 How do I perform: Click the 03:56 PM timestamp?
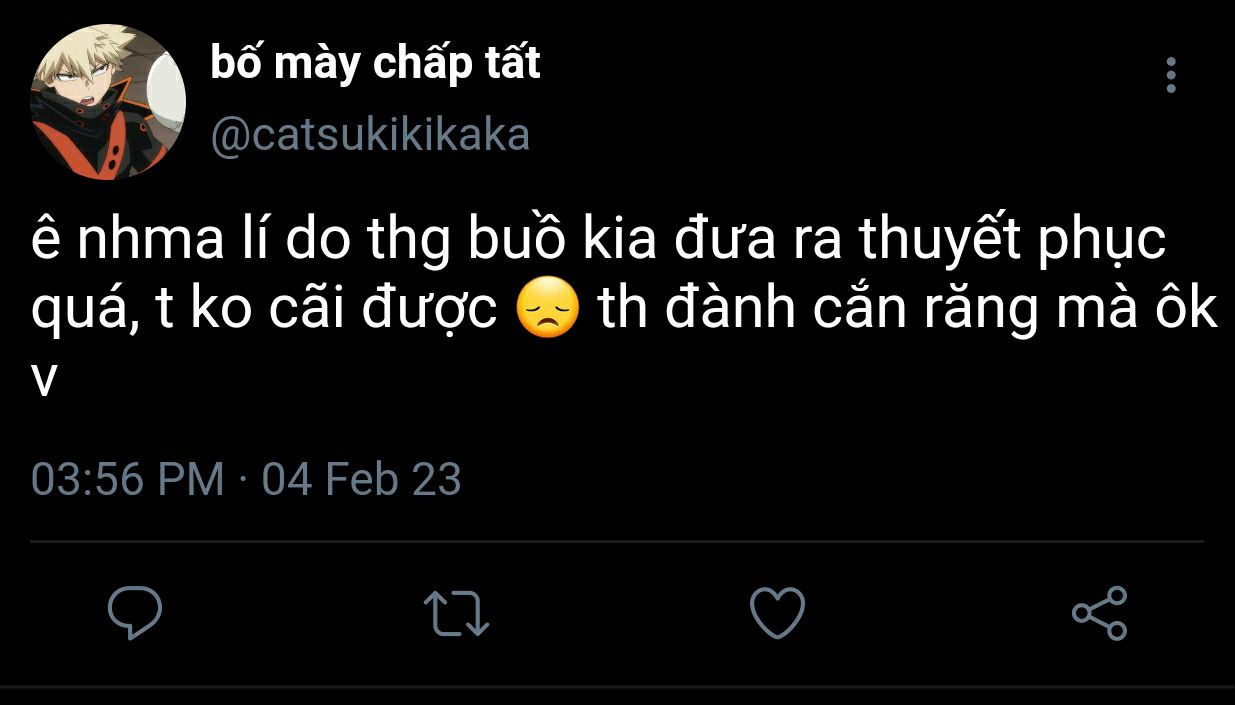[x=127, y=479]
